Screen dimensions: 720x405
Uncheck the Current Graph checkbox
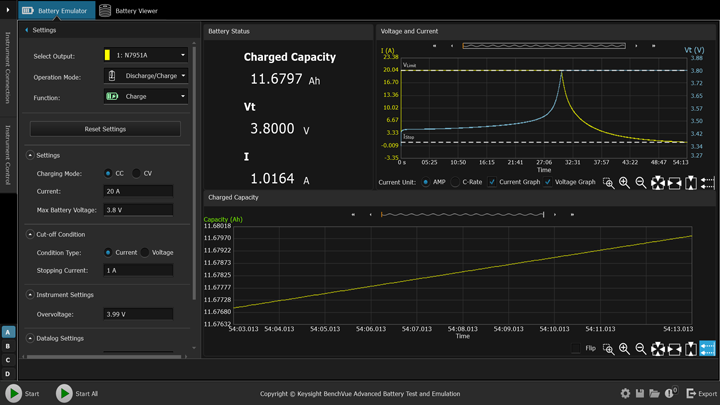point(492,182)
